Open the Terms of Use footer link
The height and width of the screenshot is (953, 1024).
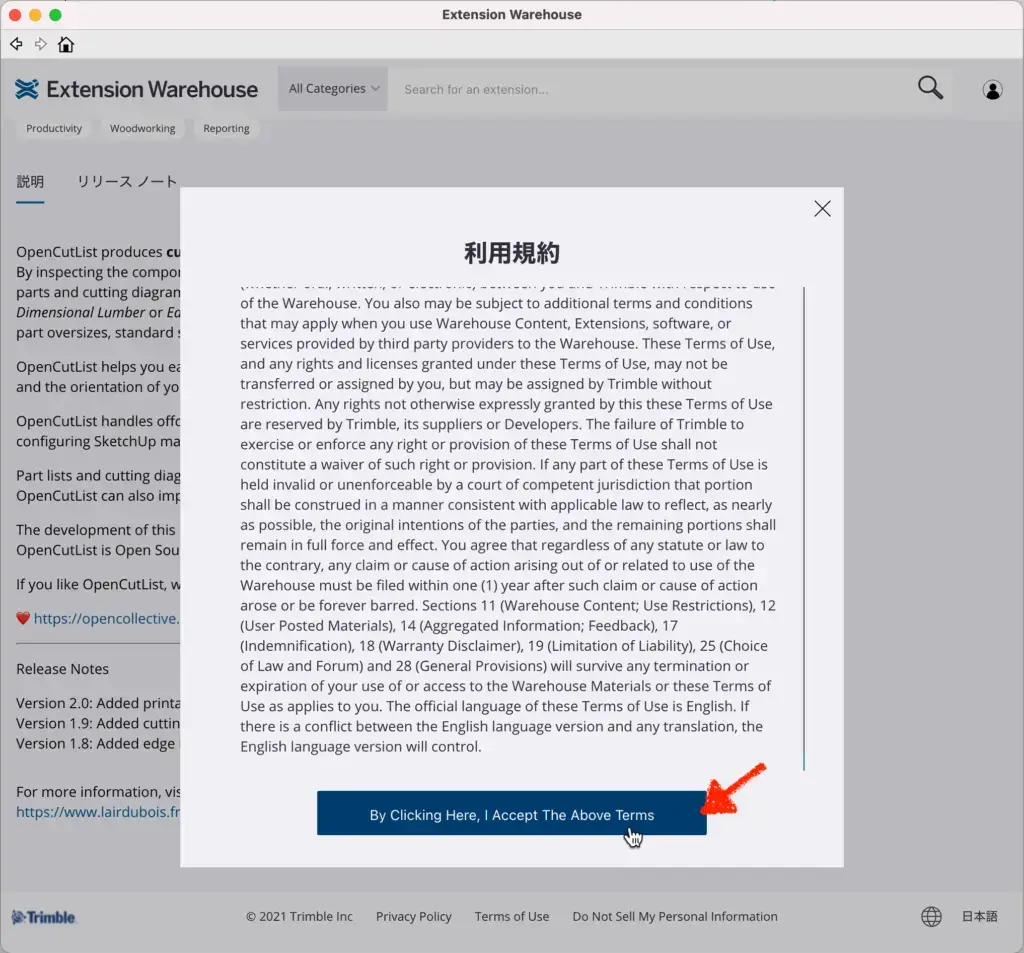point(512,916)
